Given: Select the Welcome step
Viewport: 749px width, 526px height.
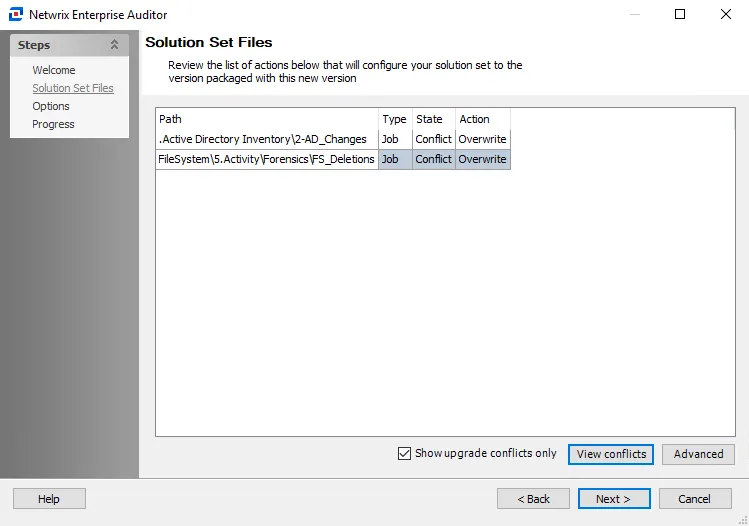Looking at the screenshot, I should [x=54, y=70].
